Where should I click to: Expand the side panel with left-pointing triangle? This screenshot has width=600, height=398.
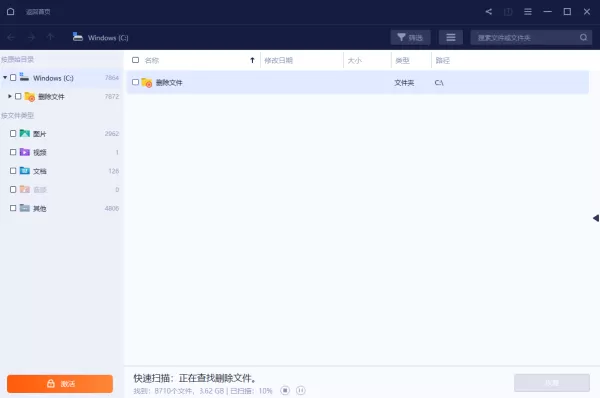[x=596, y=218]
